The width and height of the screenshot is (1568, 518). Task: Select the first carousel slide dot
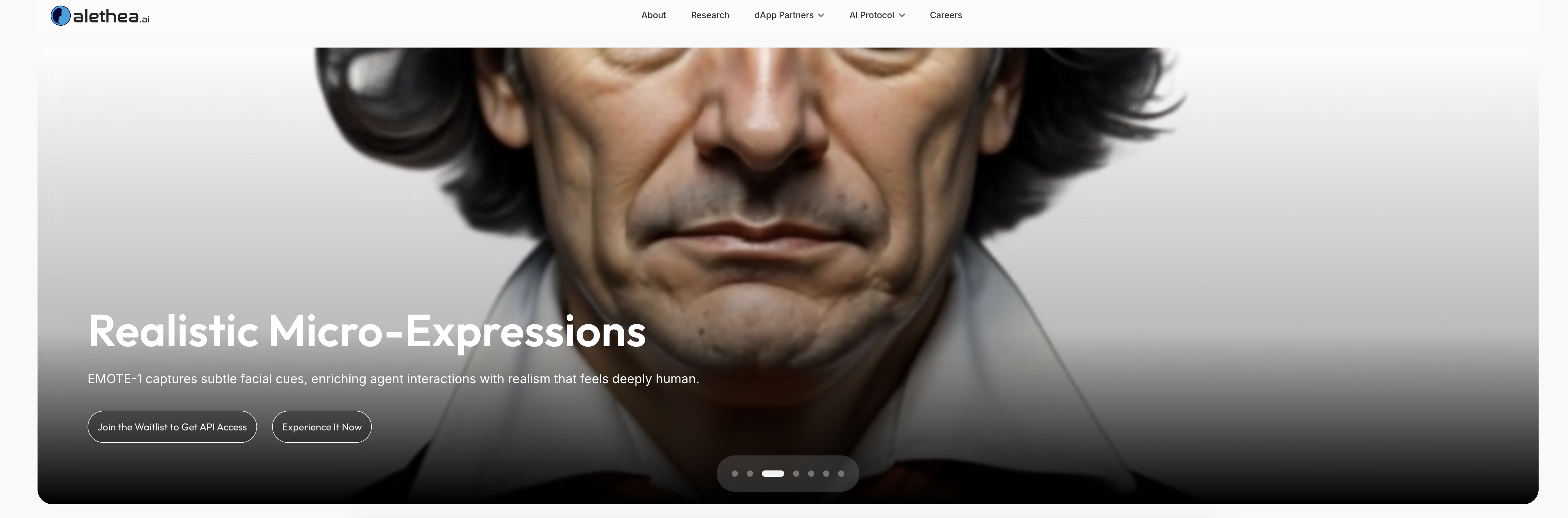pos(735,474)
